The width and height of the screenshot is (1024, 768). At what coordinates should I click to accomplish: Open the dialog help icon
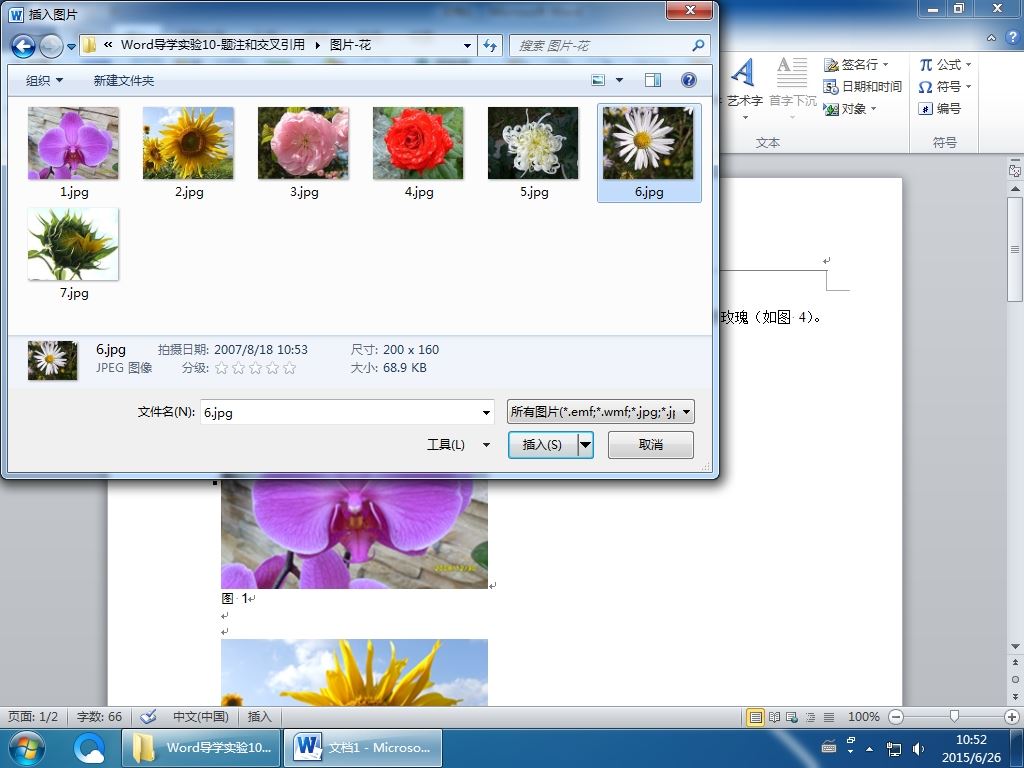[688, 80]
